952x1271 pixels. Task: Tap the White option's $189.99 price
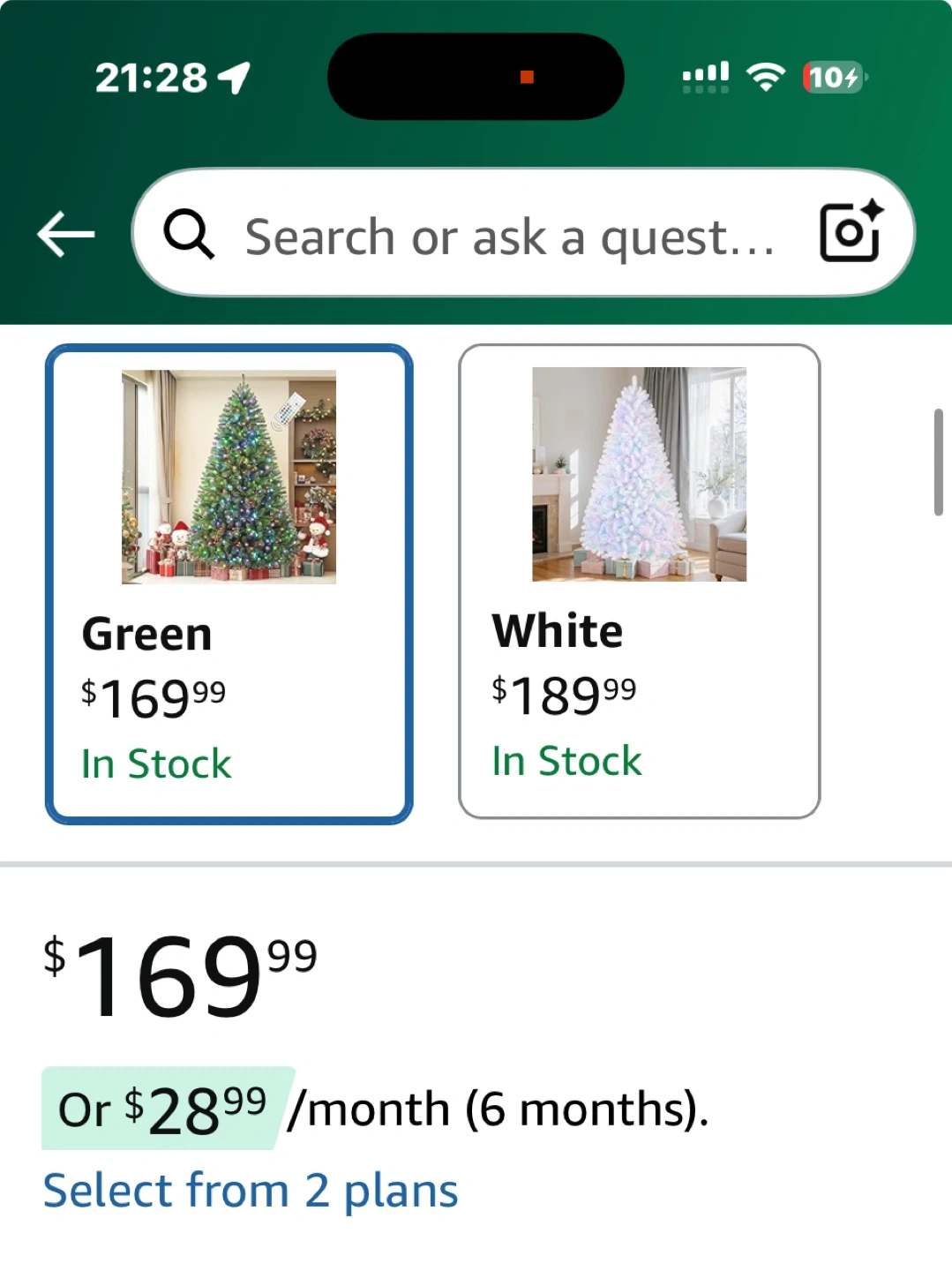tap(564, 695)
